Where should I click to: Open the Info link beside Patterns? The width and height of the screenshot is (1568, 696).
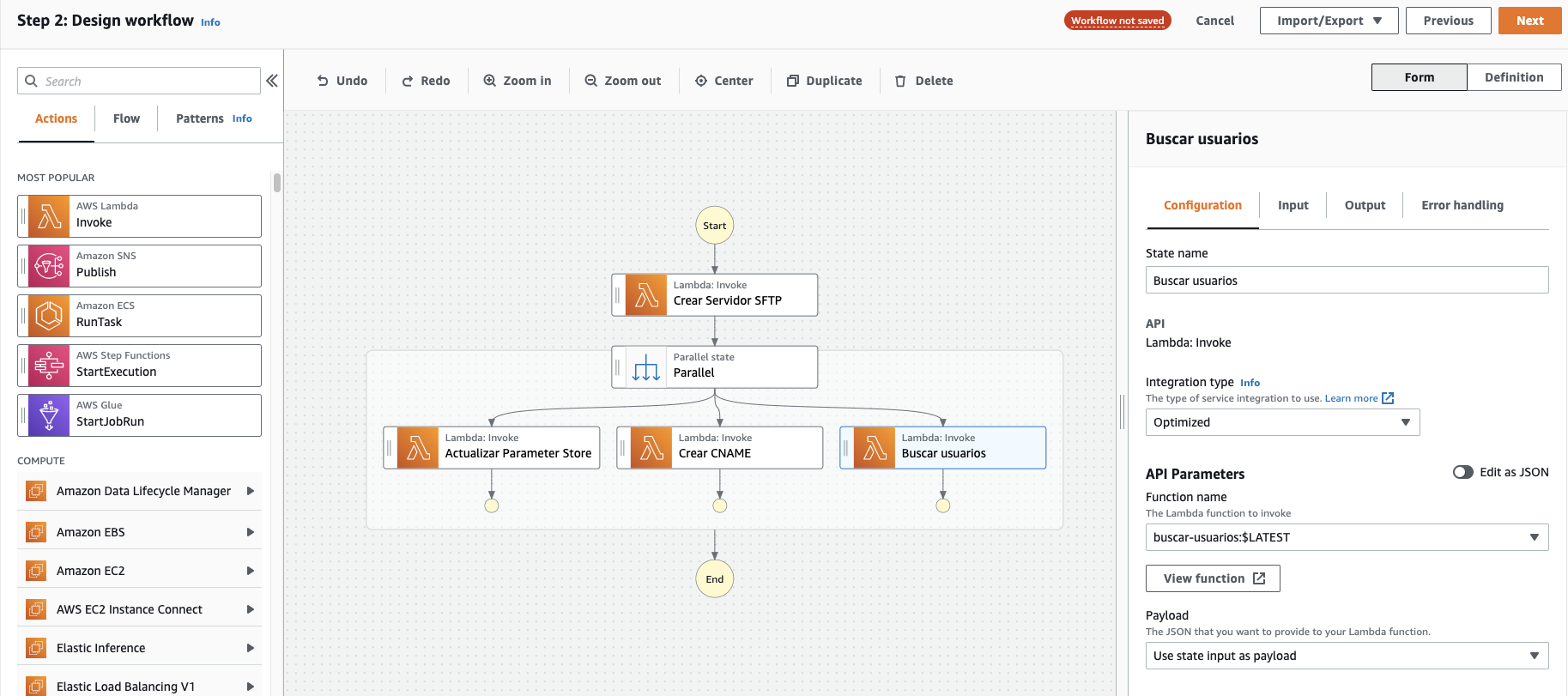click(242, 118)
